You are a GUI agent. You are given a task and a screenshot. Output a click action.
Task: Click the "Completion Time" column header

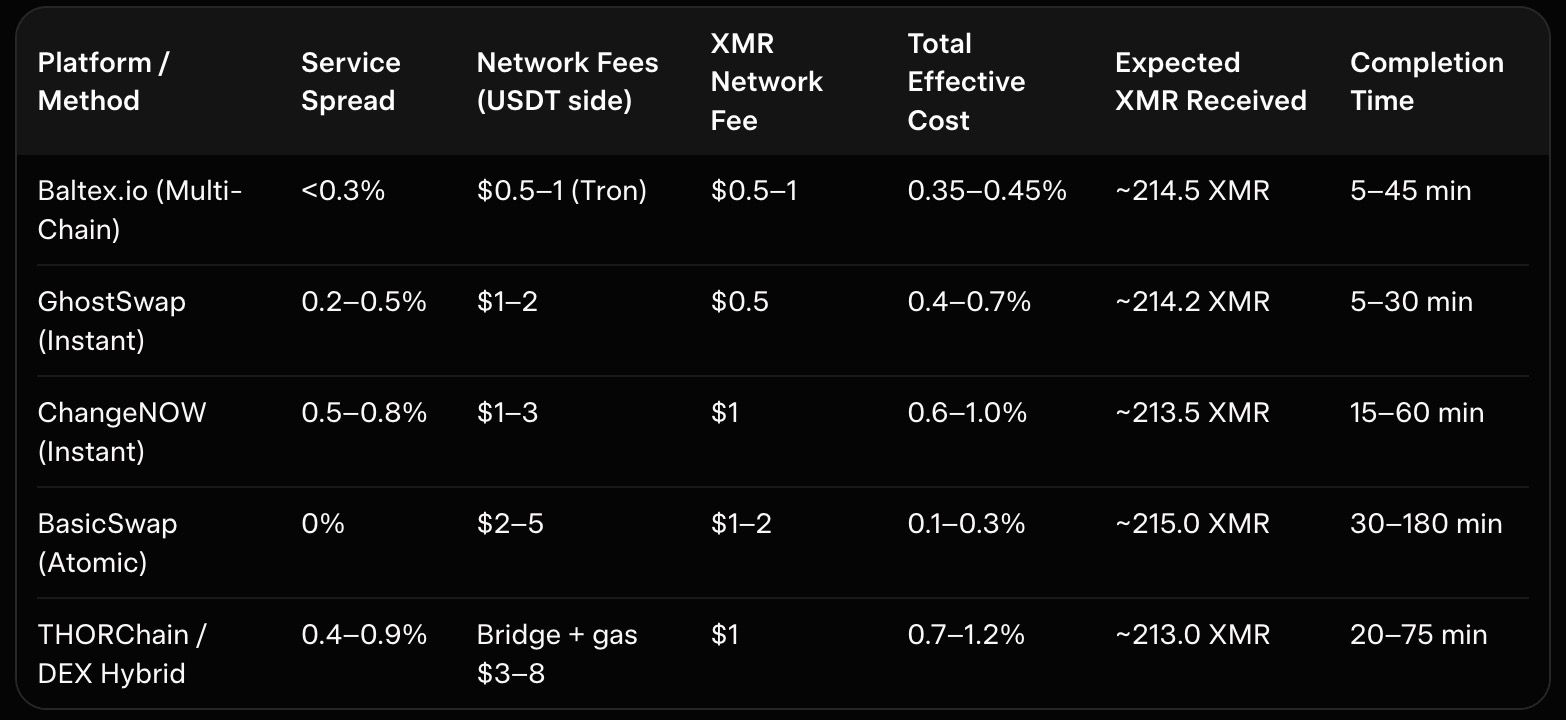[x=1426, y=82]
